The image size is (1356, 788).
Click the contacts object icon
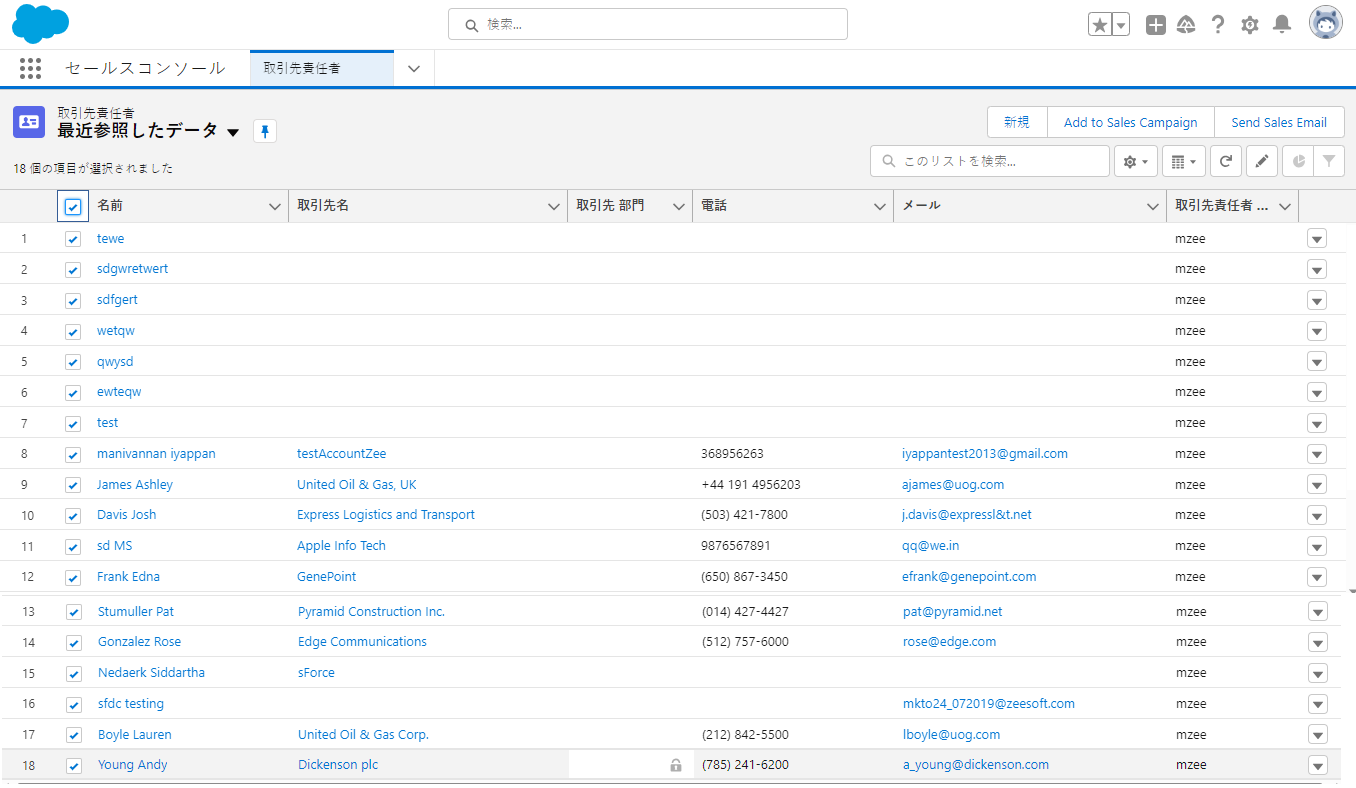coord(29,121)
